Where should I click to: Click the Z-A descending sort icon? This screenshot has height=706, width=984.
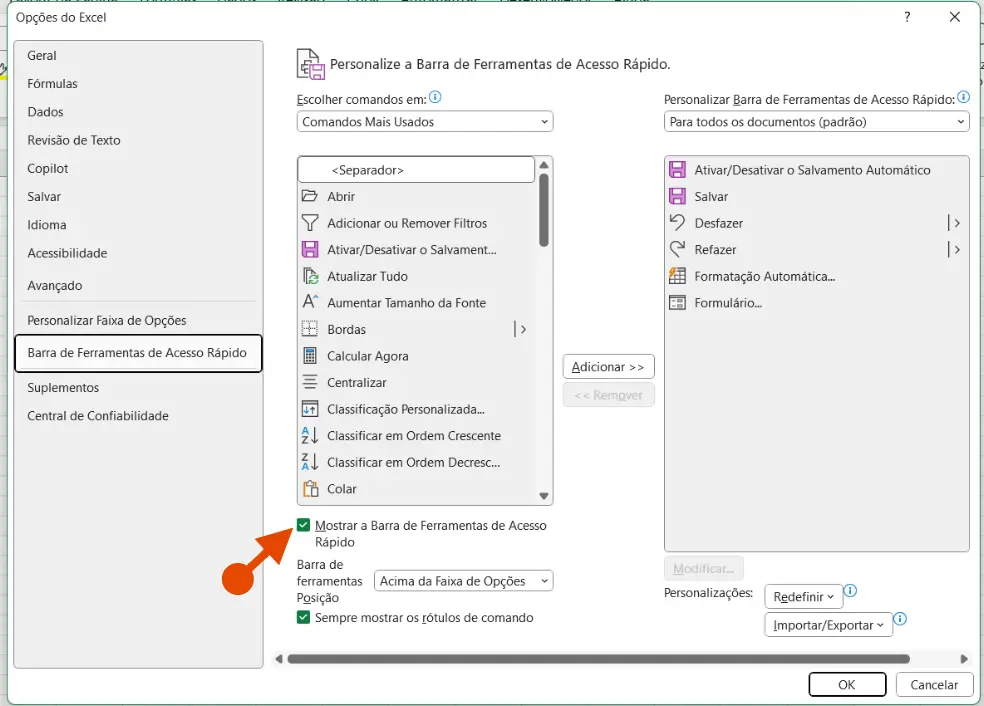pos(309,462)
